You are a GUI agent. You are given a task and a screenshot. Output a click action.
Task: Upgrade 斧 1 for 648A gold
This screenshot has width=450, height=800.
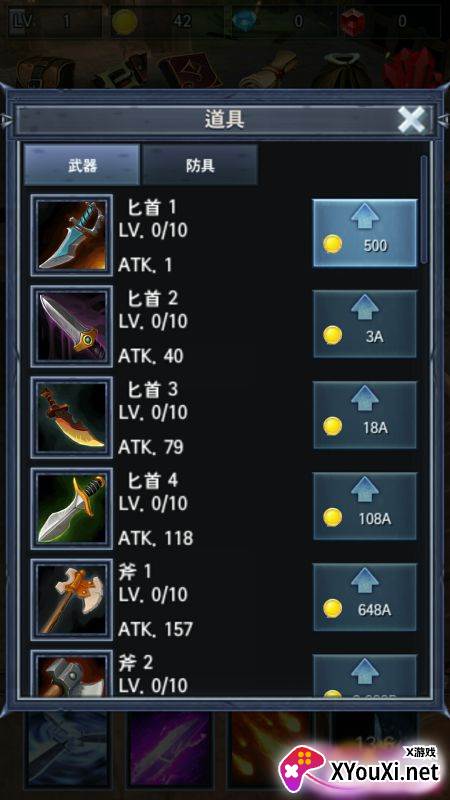(x=365, y=597)
